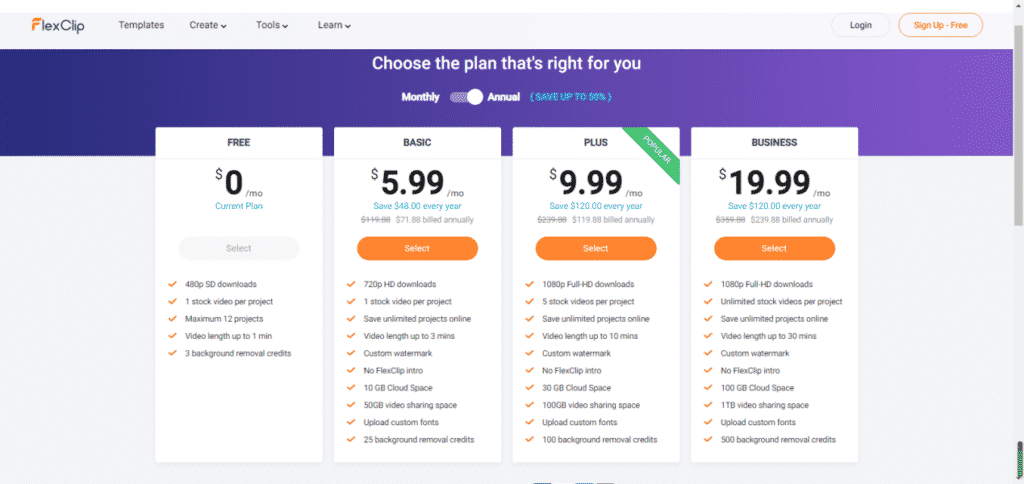The width and height of the screenshot is (1024, 484).
Task: Click checkmark next to 100 background removal credits
Action: 530,440
